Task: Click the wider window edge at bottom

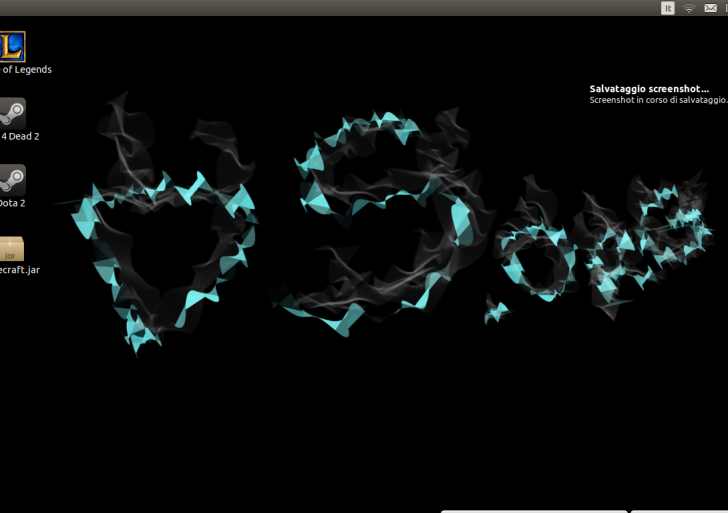Action: [534, 510]
